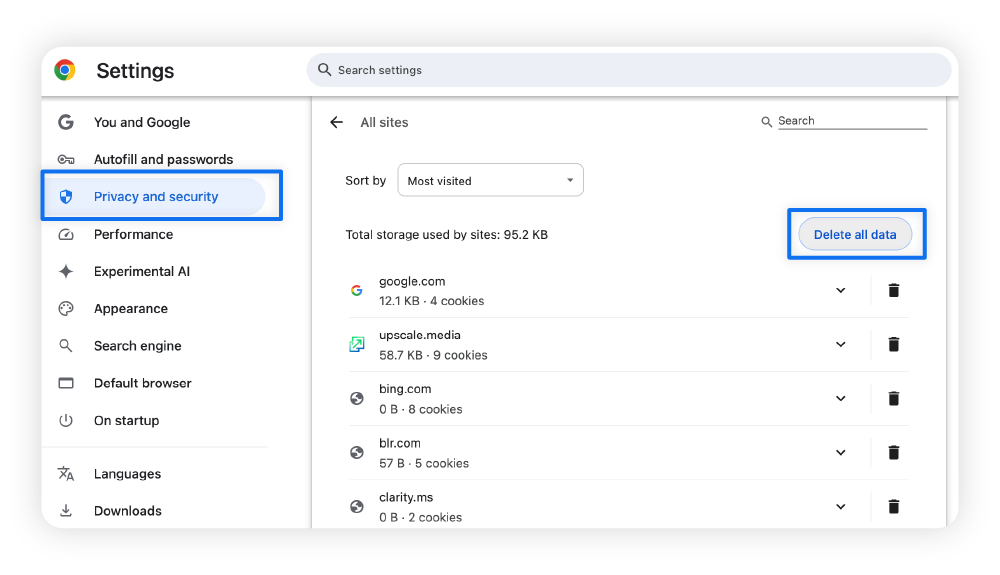Open Default browser settings
1000x575 pixels.
click(x=142, y=383)
